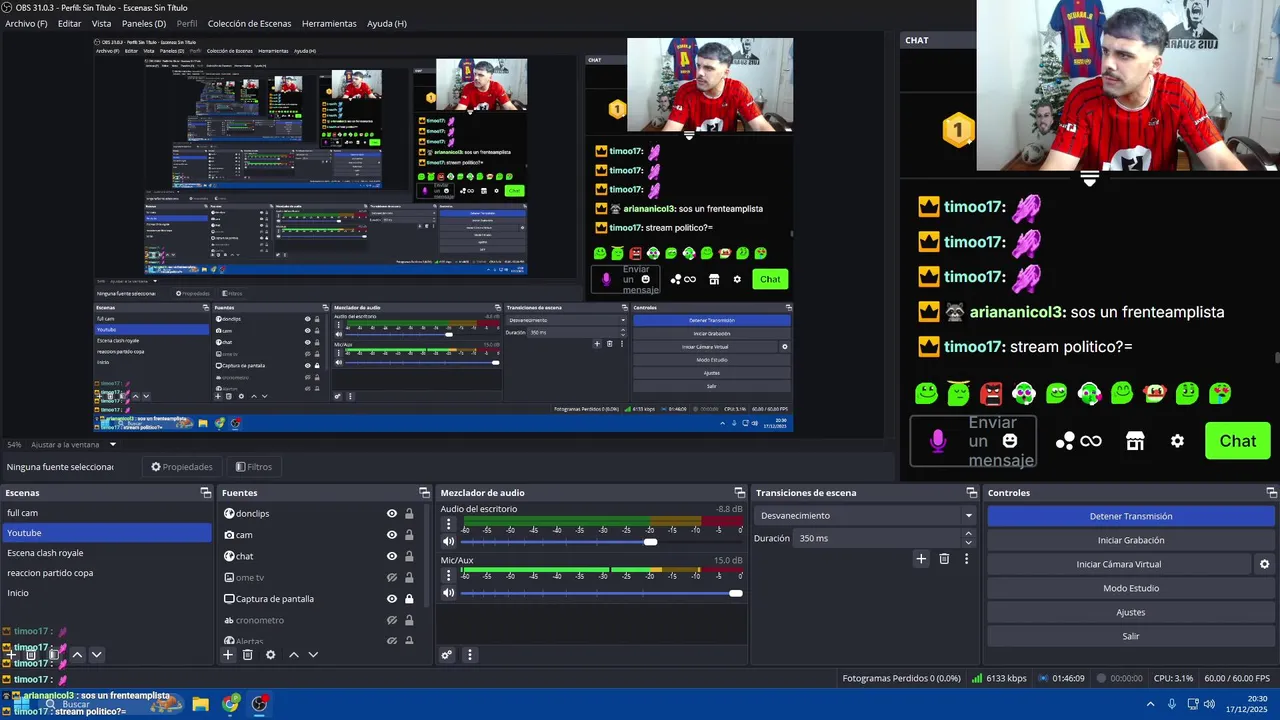Click Iniciar Grabación button
1280x720 pixels.
(x=1131, y=540)
